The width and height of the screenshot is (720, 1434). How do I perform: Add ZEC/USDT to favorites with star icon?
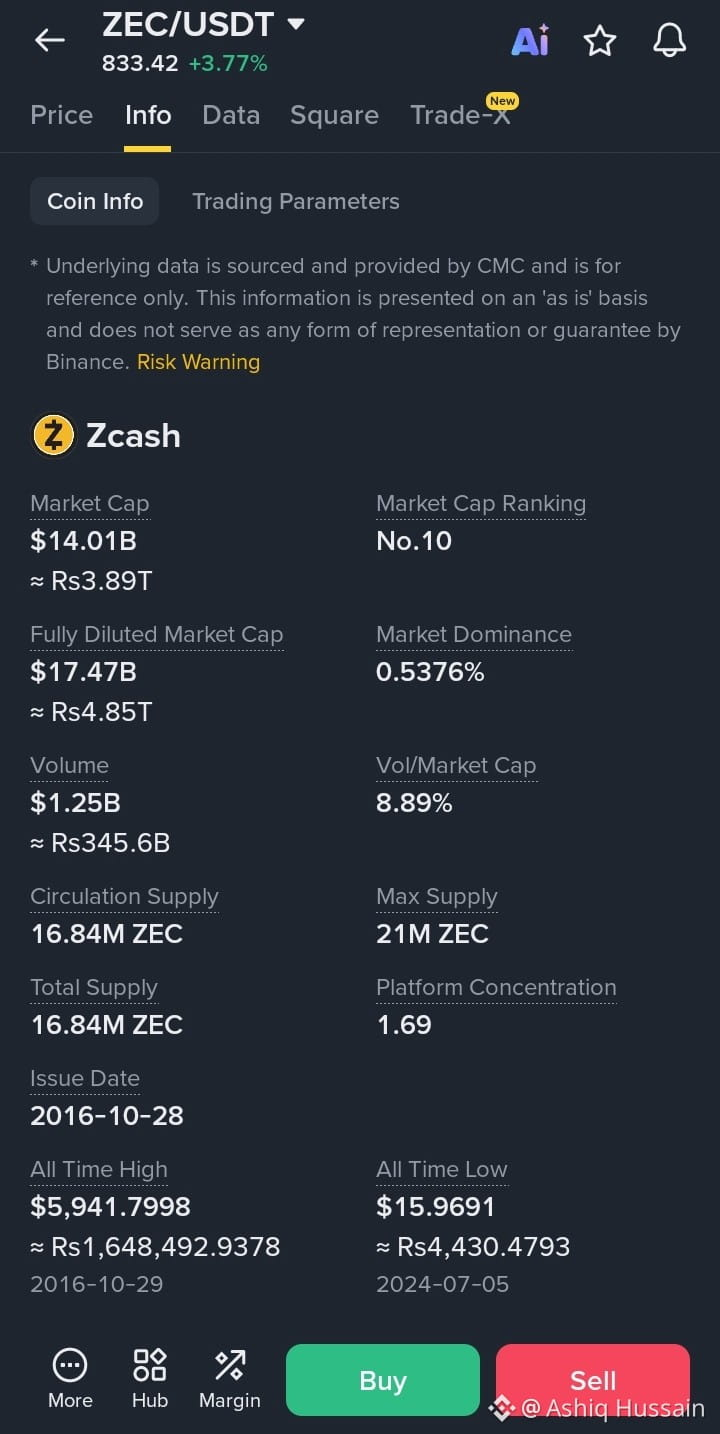point(600,40)
